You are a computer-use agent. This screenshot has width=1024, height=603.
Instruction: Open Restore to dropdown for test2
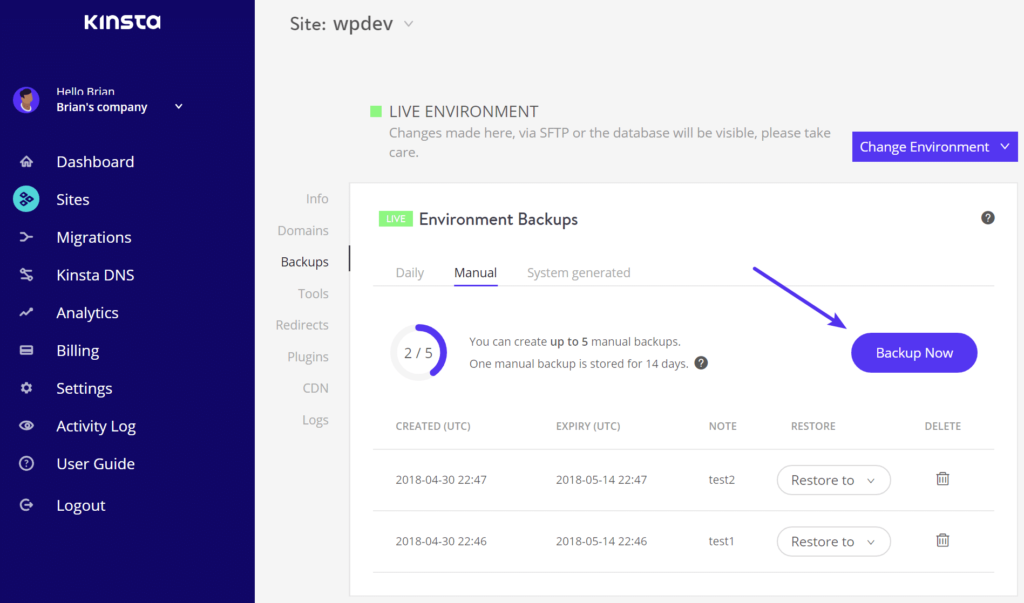(x=833, y=480)
